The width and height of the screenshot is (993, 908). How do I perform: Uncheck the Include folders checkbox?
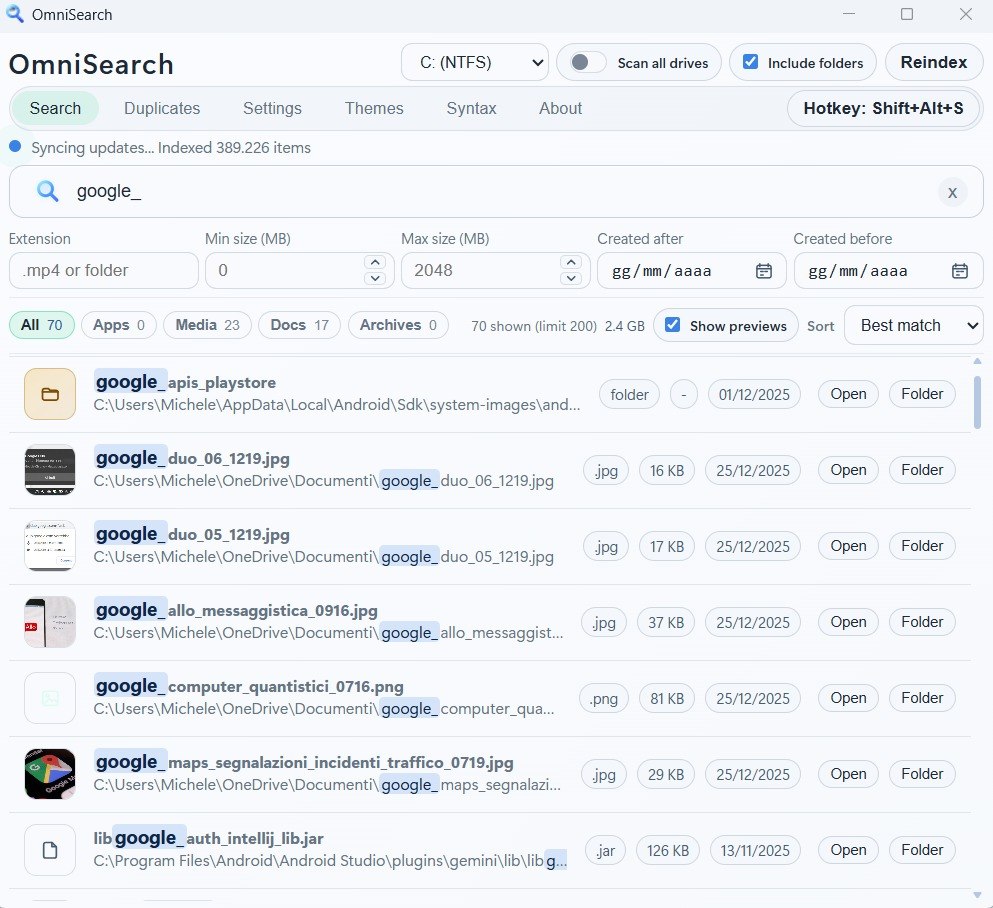pos(751,62)
